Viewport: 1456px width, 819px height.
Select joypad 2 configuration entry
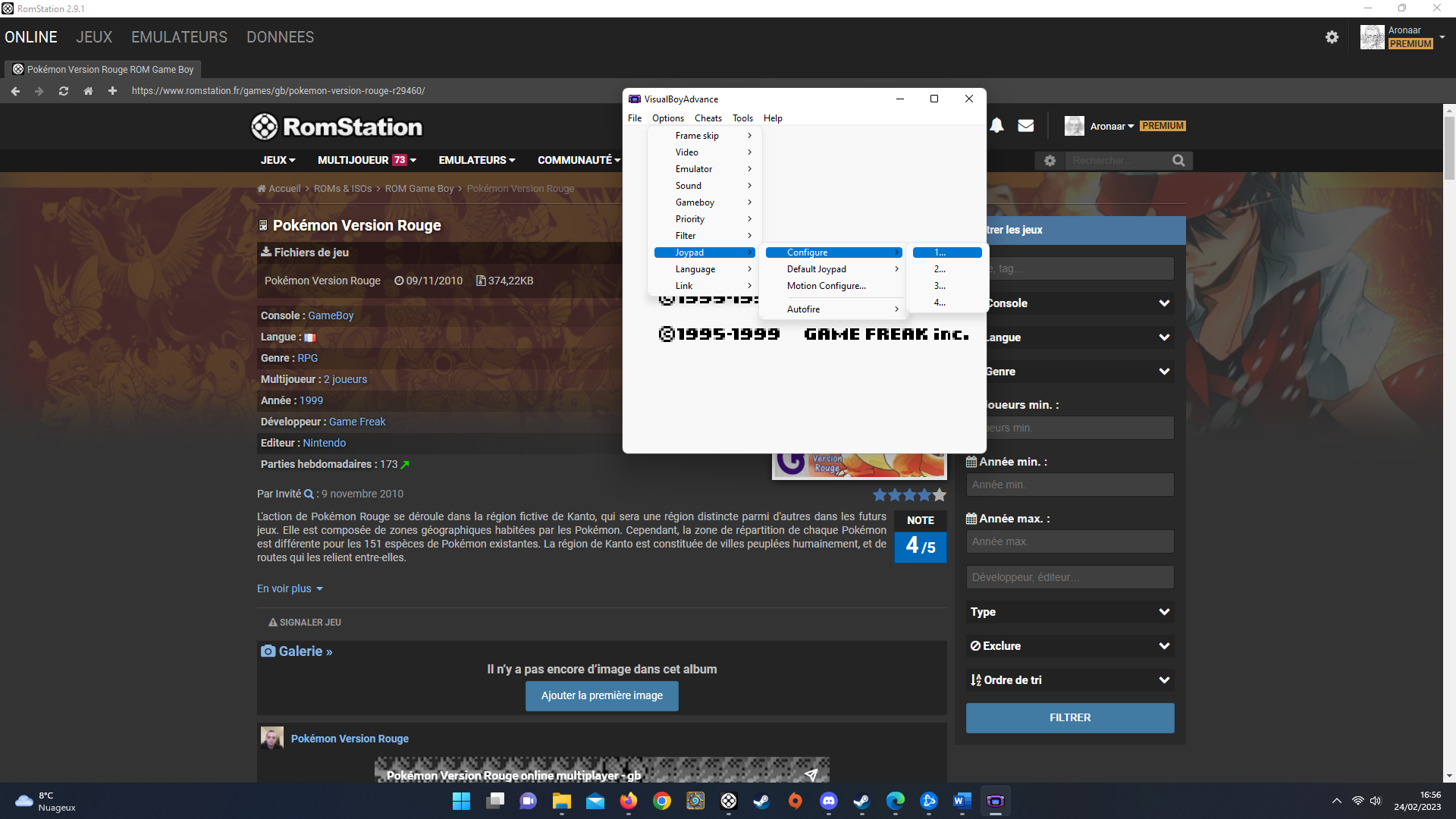tap(940, 269)
